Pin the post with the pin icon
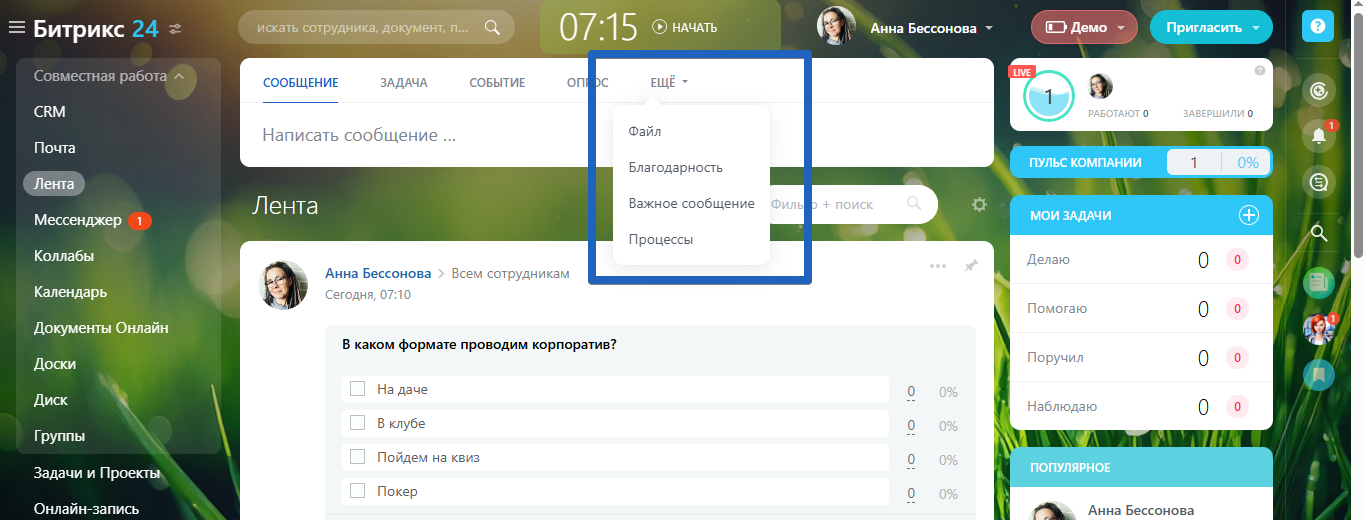 tap(970, 266)
